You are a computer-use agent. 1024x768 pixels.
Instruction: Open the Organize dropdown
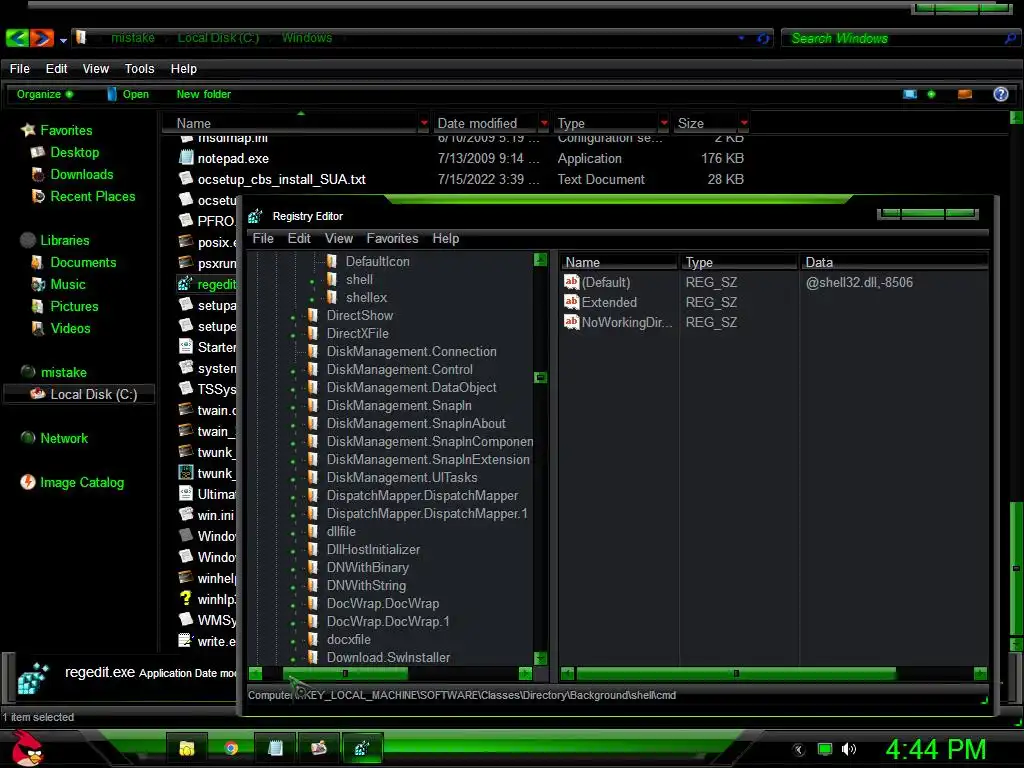pos(44,94)
